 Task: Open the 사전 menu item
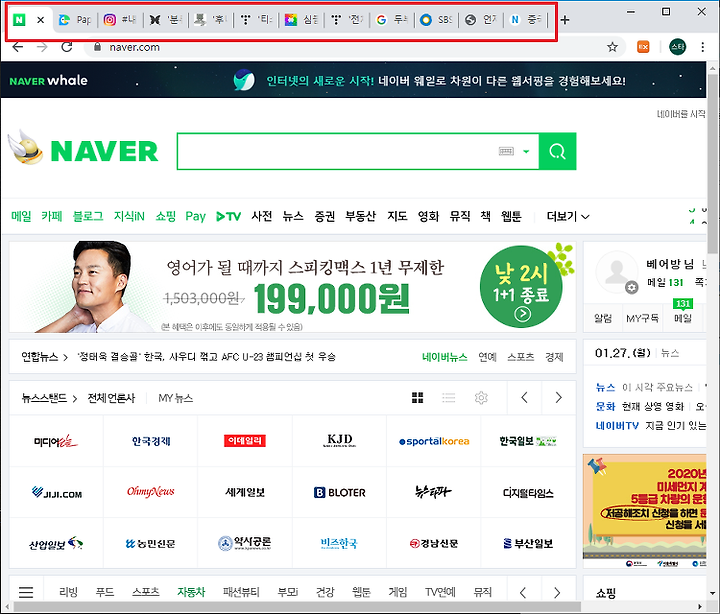(262, 216)
